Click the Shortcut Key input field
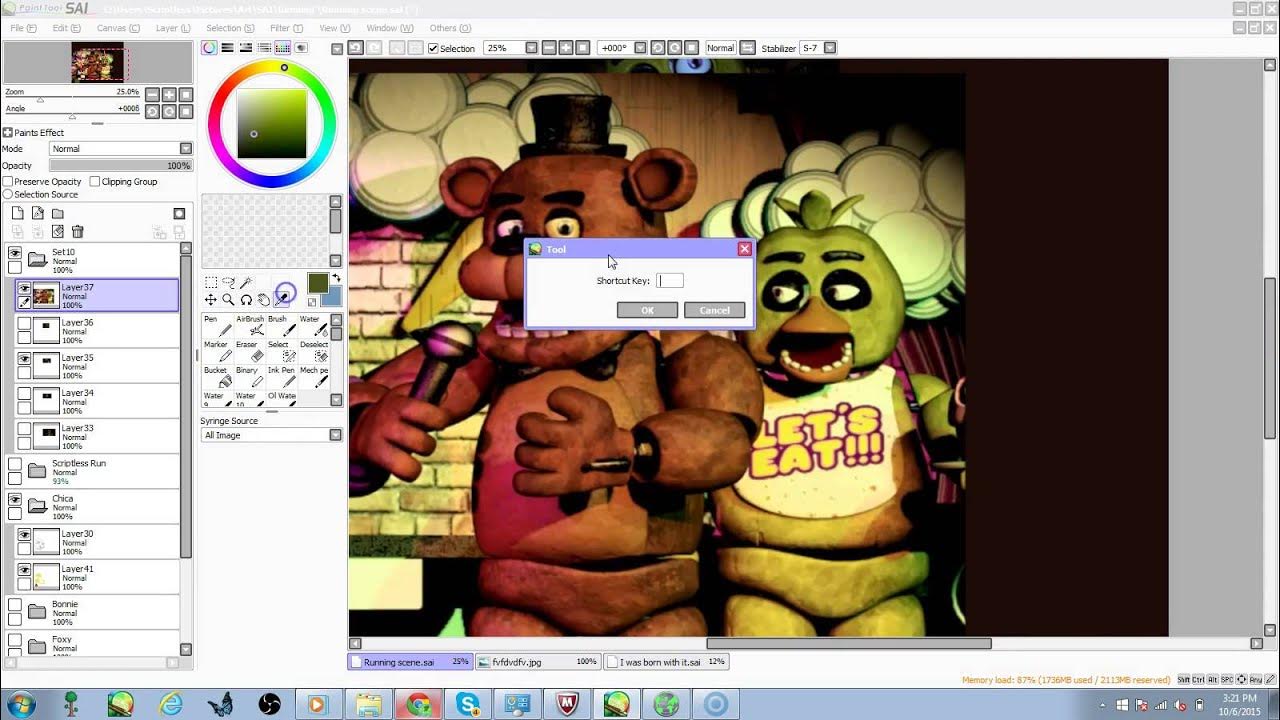Image resolution: width=1280 pixels, height=720 pixels. pyautogui.click(x=670, y=281)
